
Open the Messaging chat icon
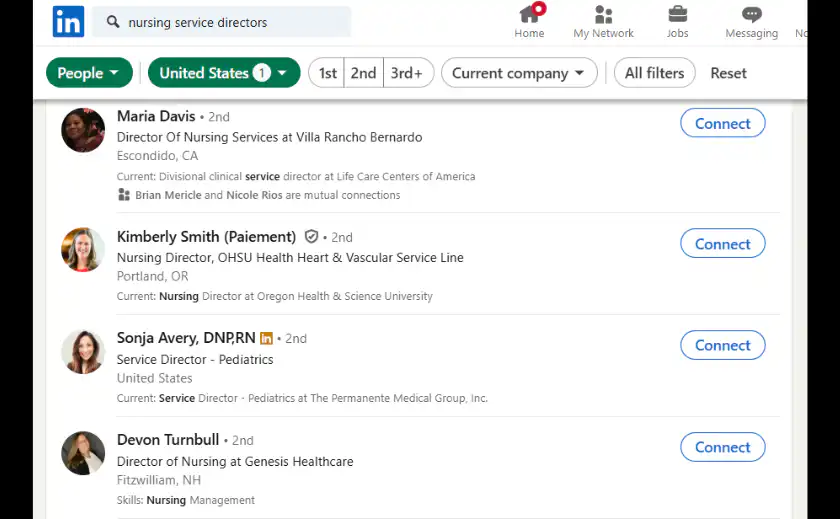751,15
